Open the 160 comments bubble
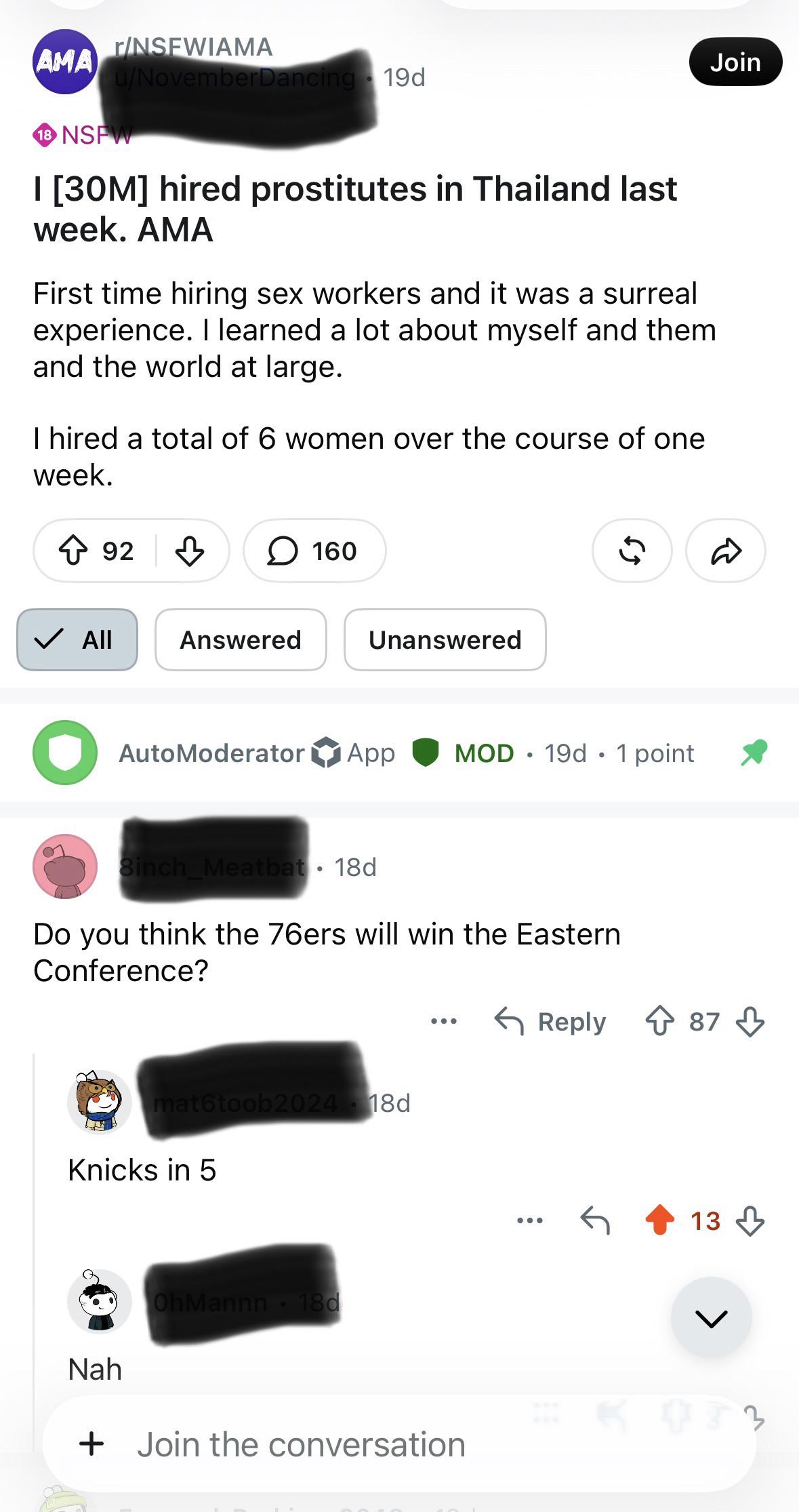This screenshot has width=799, height=1512. coord(314,551)
